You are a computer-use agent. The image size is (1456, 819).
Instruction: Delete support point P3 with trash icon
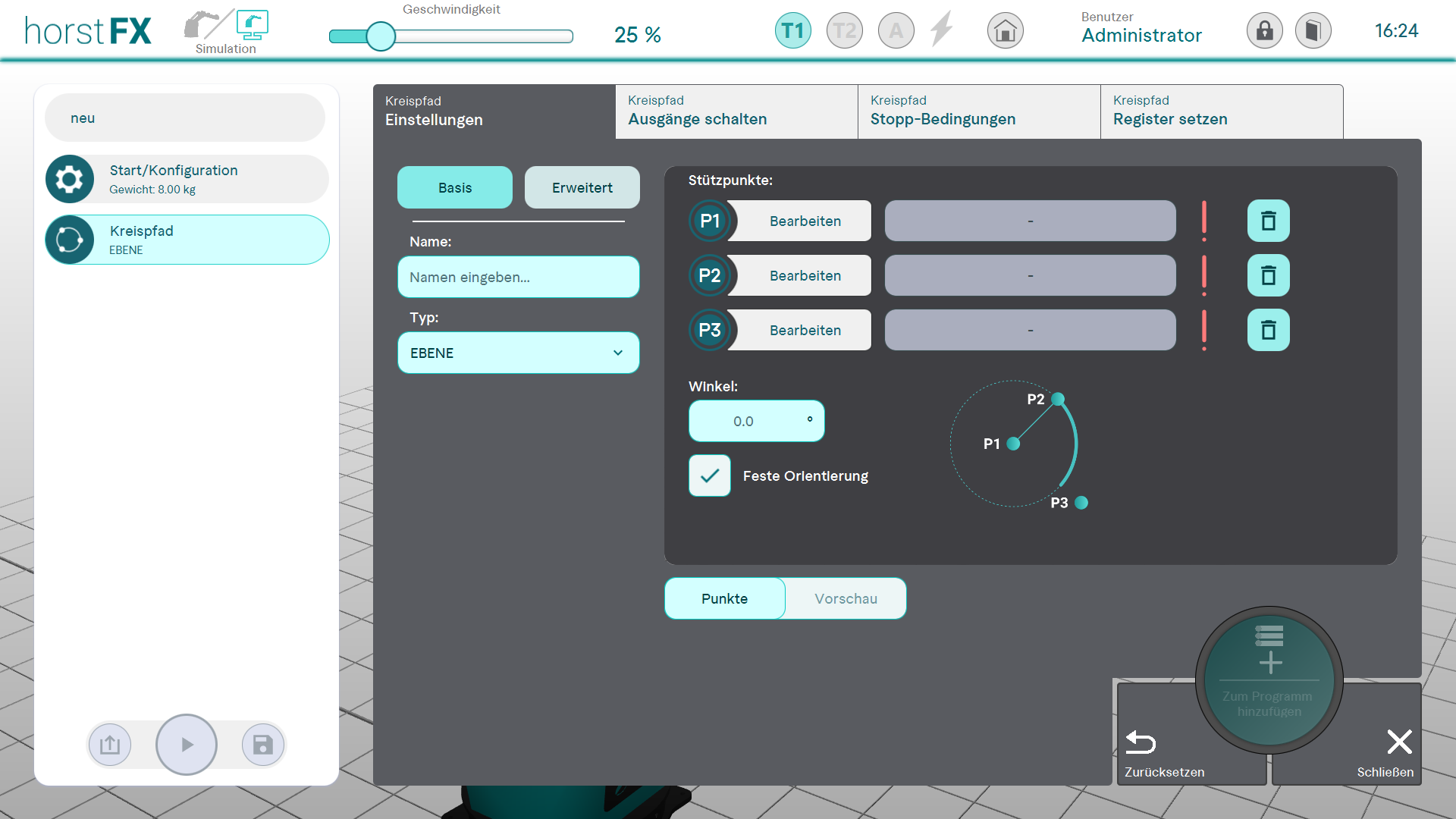tap(1268, 330)
